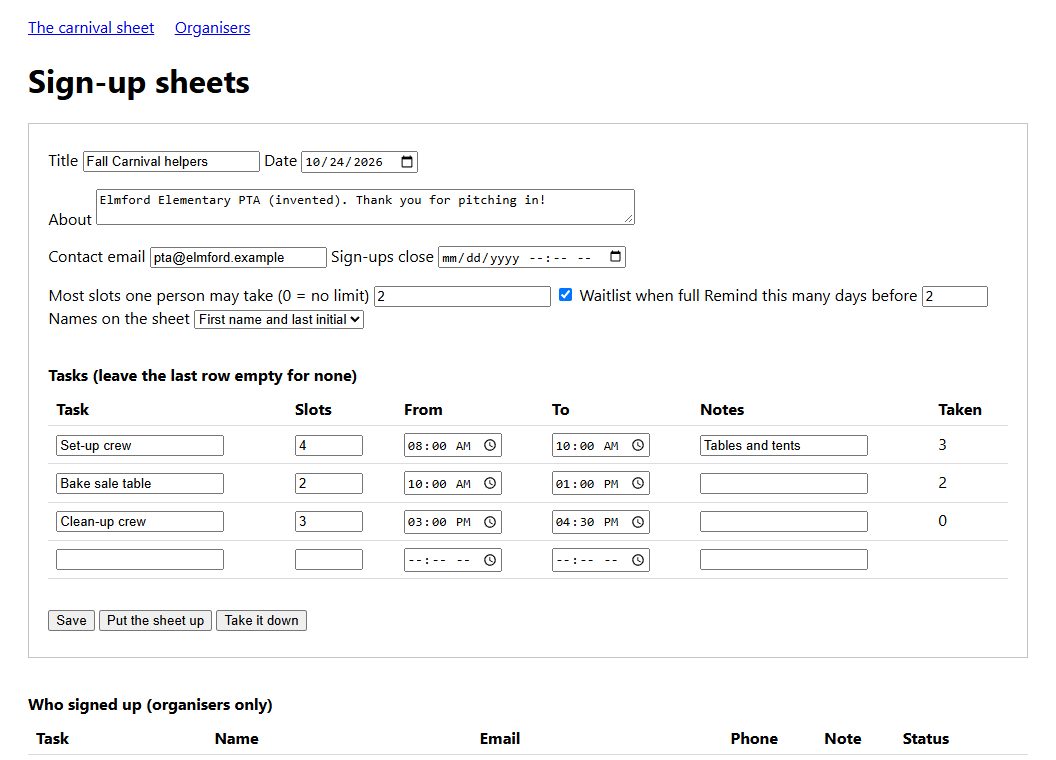Viewport: 1056px width, 760px height.
Task: Click the Contact email field
Action: click(x=238, y=257)
